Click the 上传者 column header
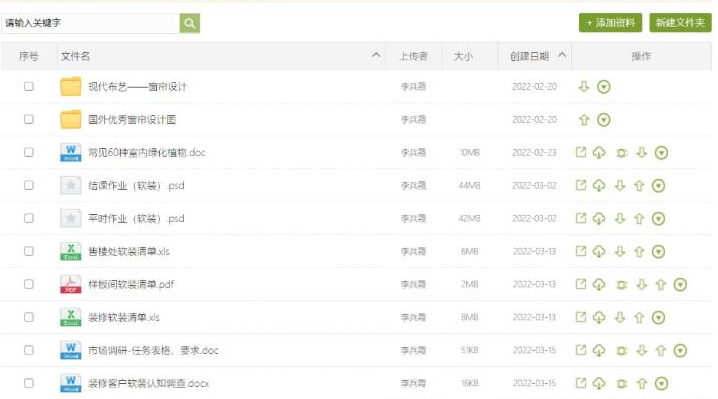The width and height of the screenshot is (718, 399). point(413,56)
